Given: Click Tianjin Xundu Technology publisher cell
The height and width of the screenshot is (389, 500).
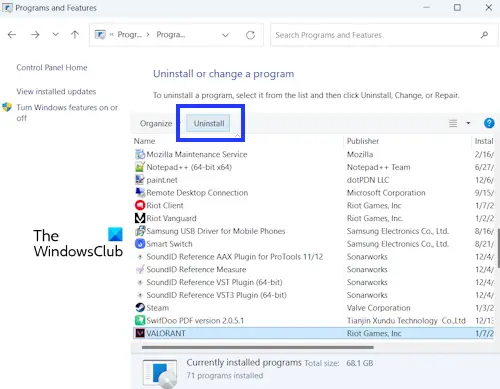Looking at the screenshot, I should [x=406, y=321].
